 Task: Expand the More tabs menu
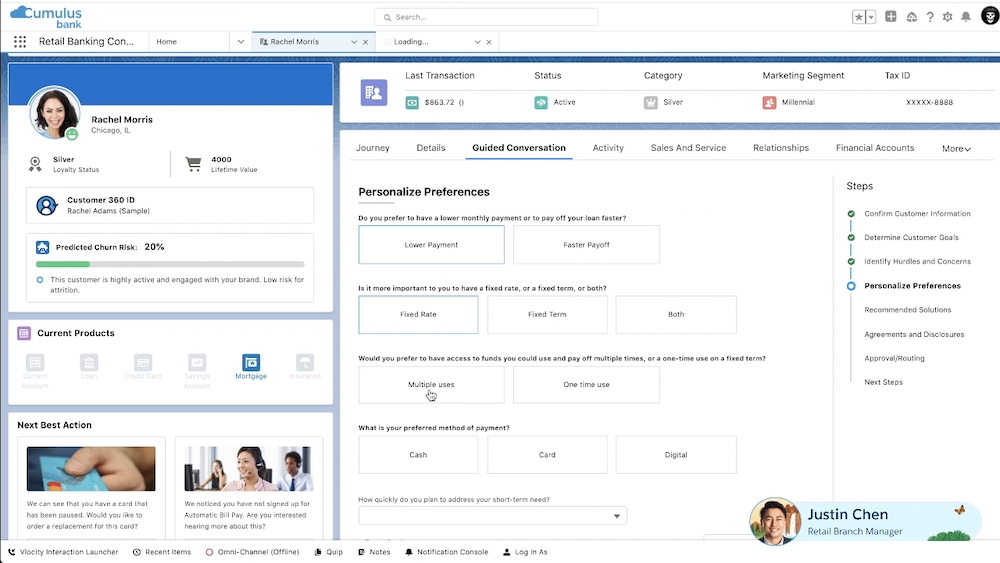point(956,149)
